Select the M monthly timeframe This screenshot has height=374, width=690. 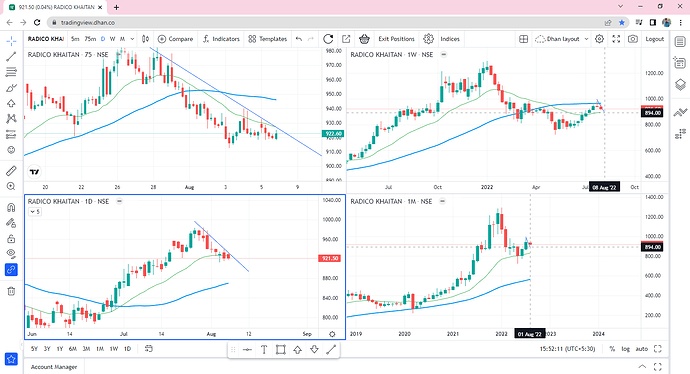pos(122,39)
